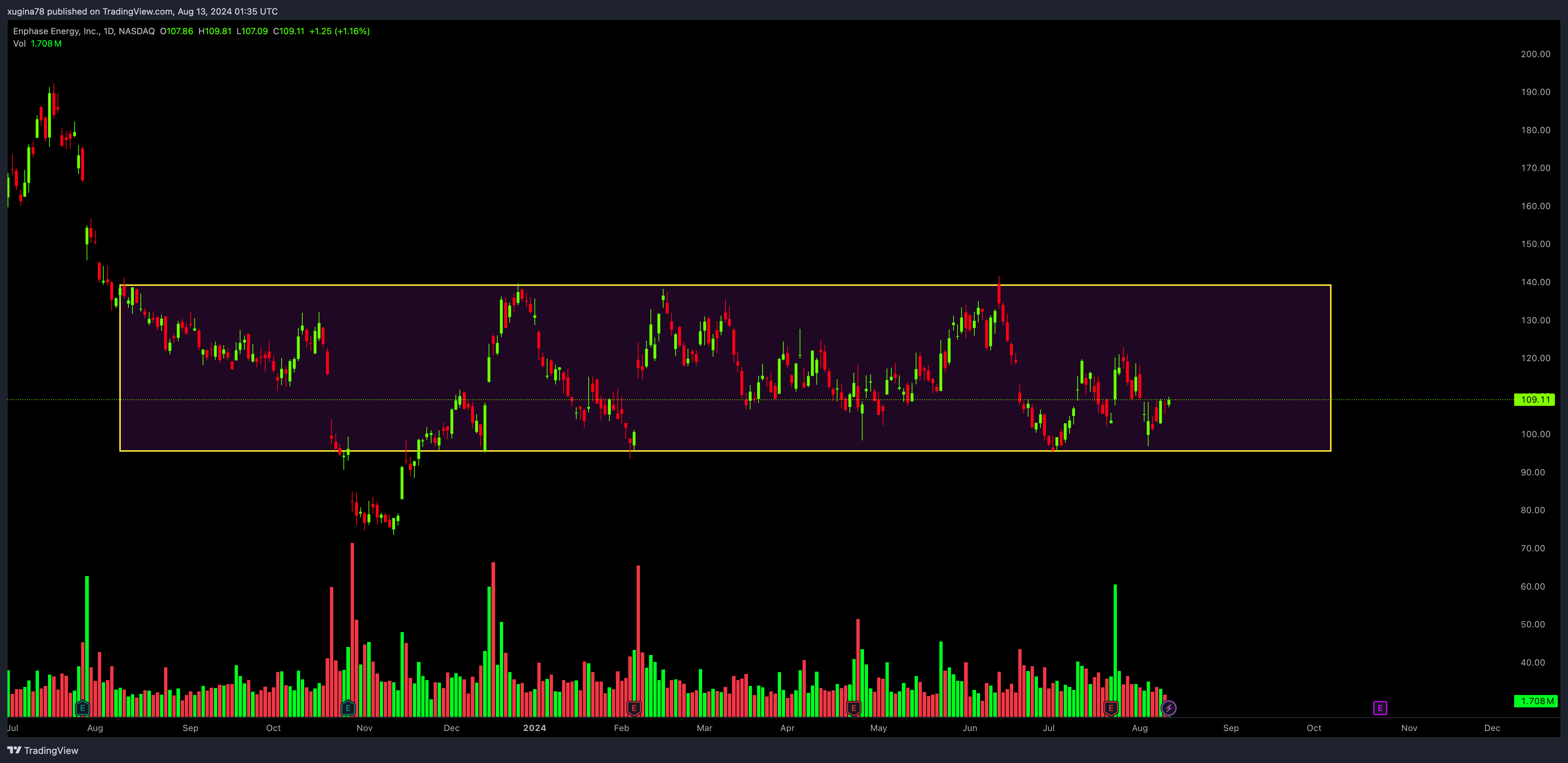Click the July 2024 earnings E marker
This screenshot has height=763, width=1568.
[1111, 708]
